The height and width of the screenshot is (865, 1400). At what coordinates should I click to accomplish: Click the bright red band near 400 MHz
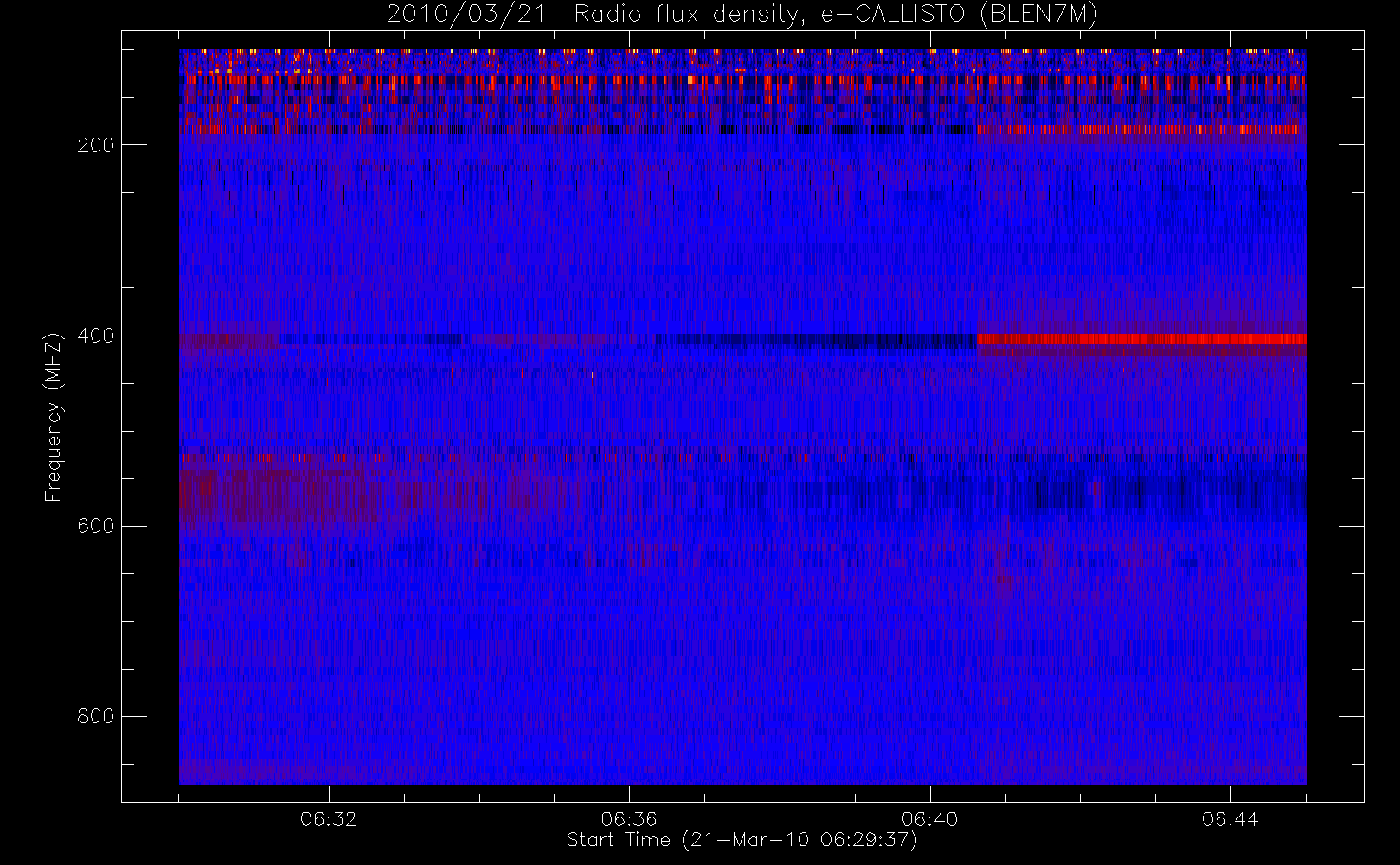1141,339
